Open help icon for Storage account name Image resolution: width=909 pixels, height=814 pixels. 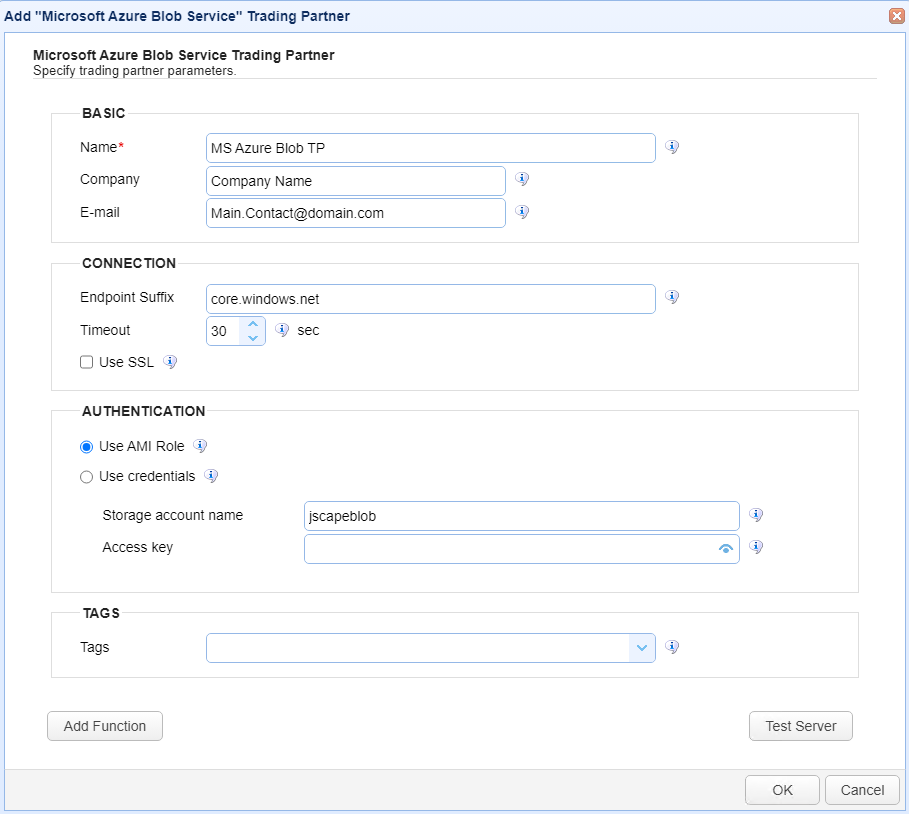click(756, 514)
